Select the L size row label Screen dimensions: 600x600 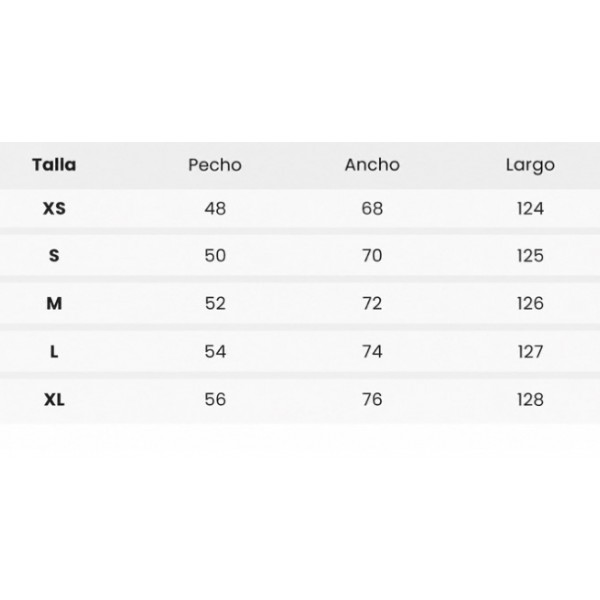(x=54, y=351)
